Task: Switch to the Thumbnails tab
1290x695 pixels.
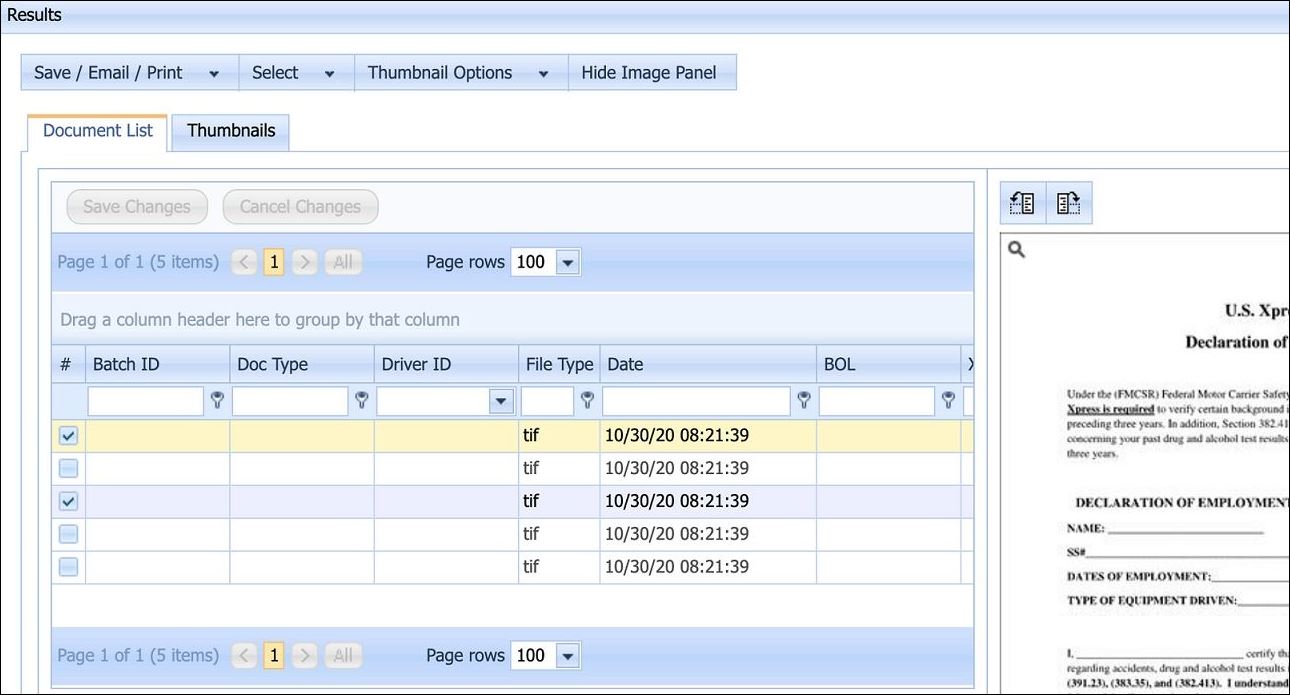Action: 231,131
